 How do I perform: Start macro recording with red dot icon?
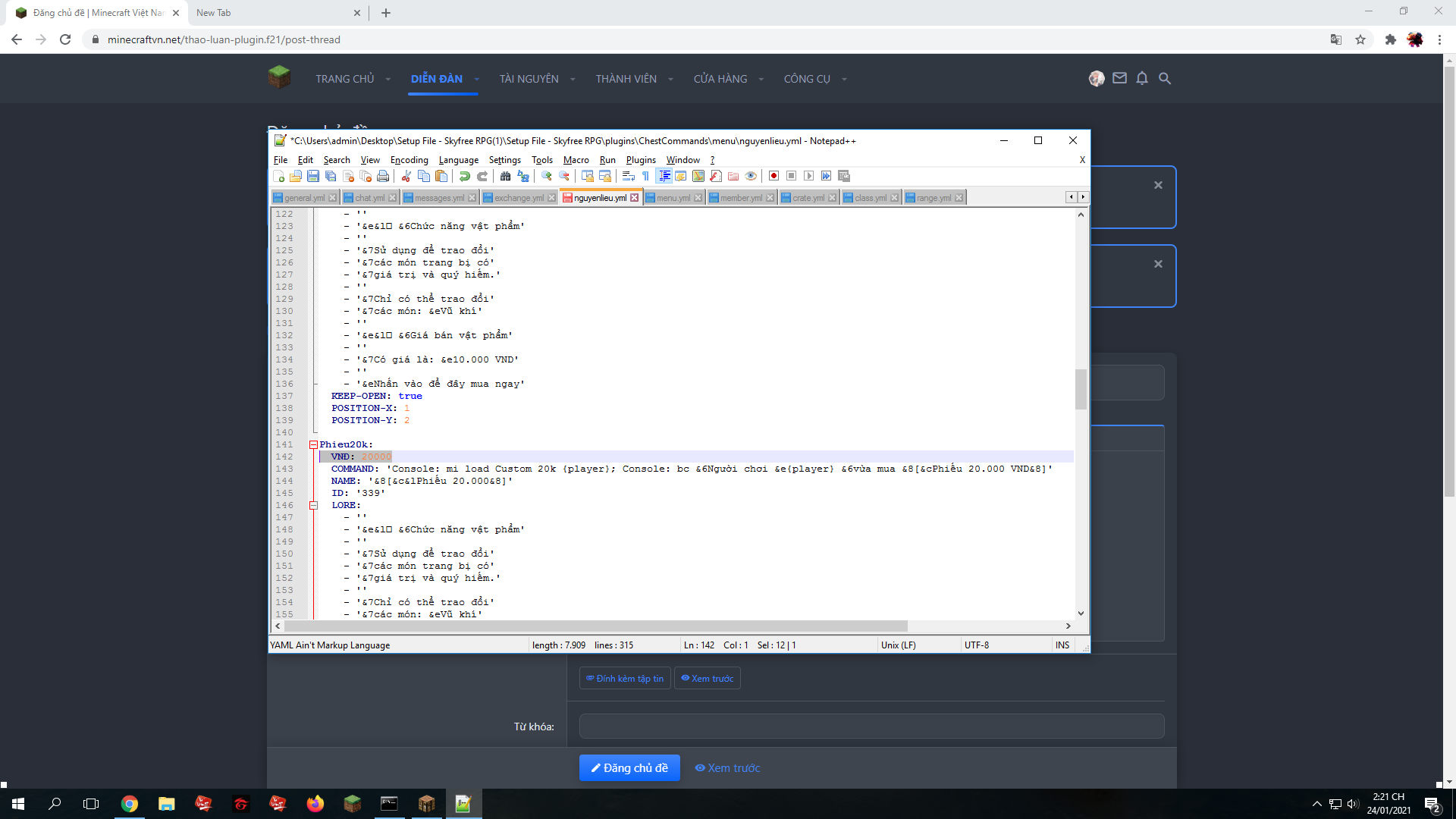(x=773, y=176)
